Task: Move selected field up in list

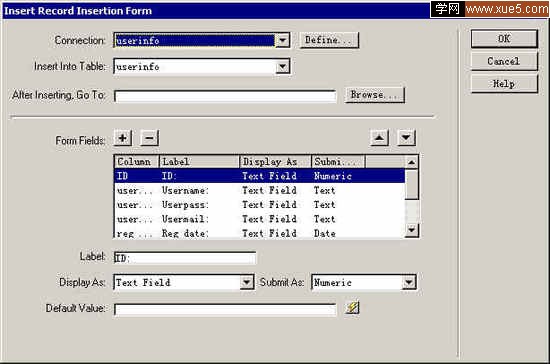Action: [x=379, y=138]
